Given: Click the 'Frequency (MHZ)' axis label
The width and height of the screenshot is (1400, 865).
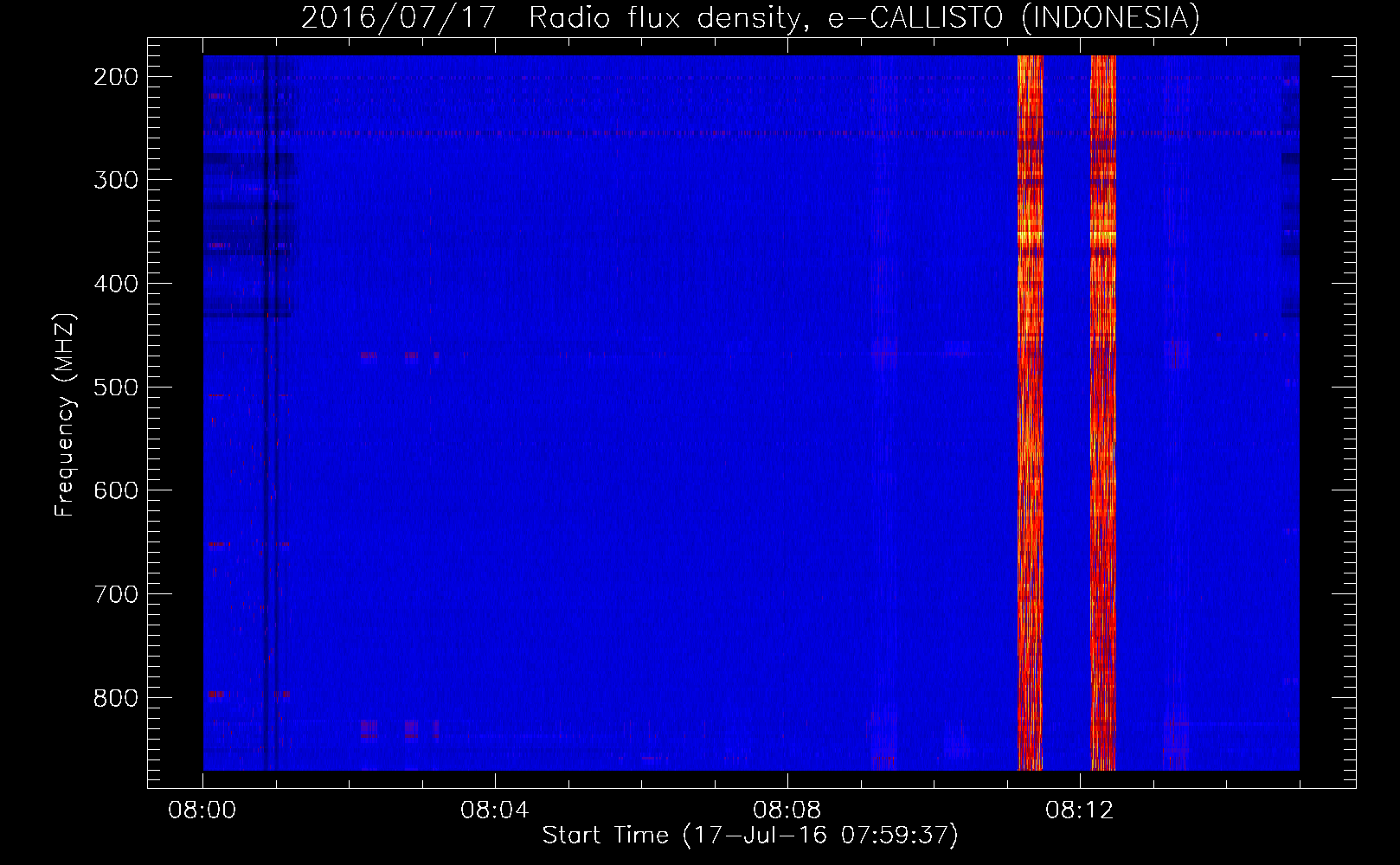Looking at the screenshot, I should click(65, 415).
